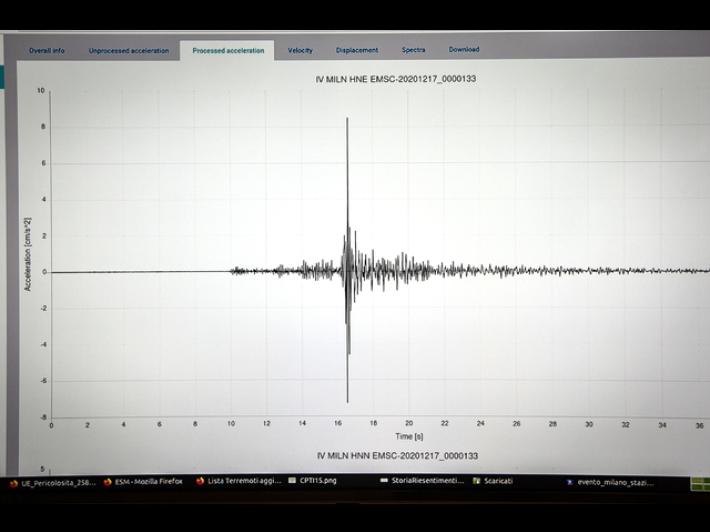Click icon beside evento_milano_stazi taskbar entry
The image size is (710, 532).
tap(570, 483)
